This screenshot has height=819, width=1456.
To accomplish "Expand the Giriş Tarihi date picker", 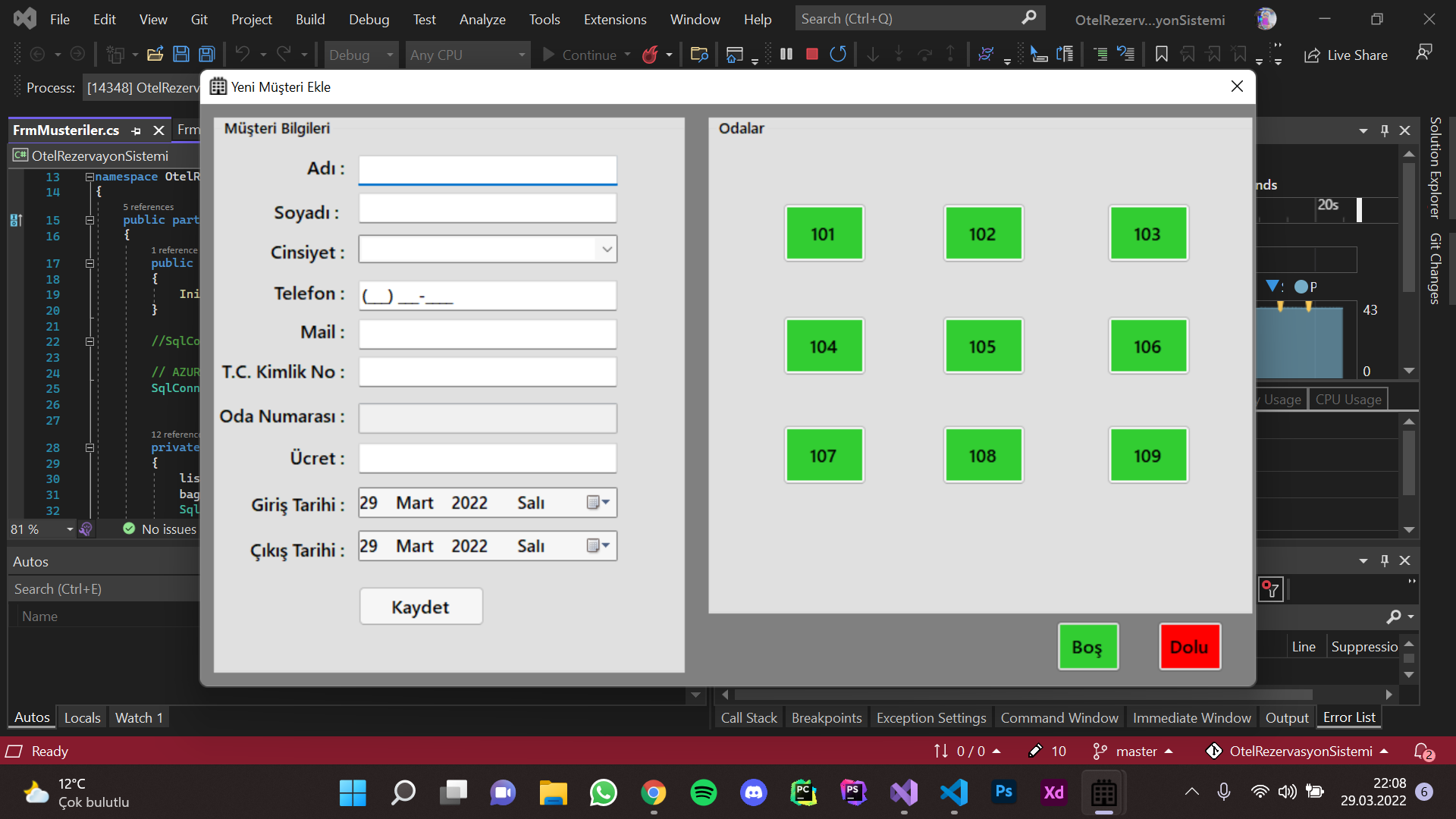I will 605,502.
